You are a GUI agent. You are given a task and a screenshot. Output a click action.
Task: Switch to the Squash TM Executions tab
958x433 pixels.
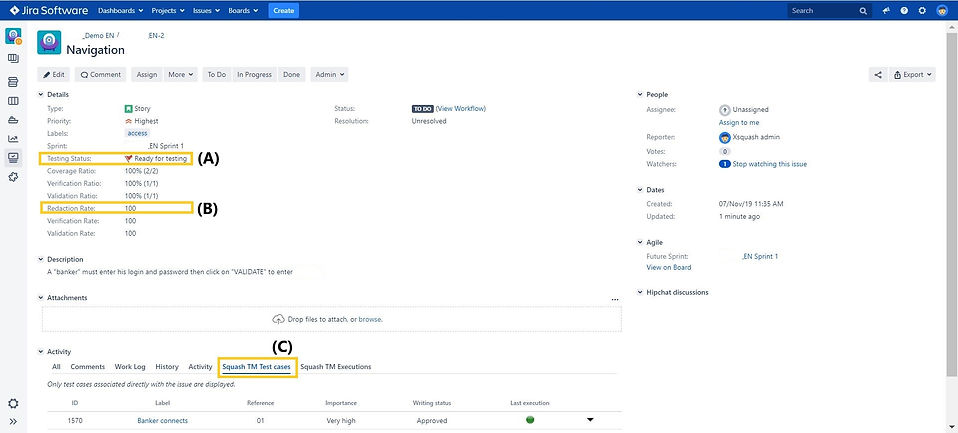(335, 367)
